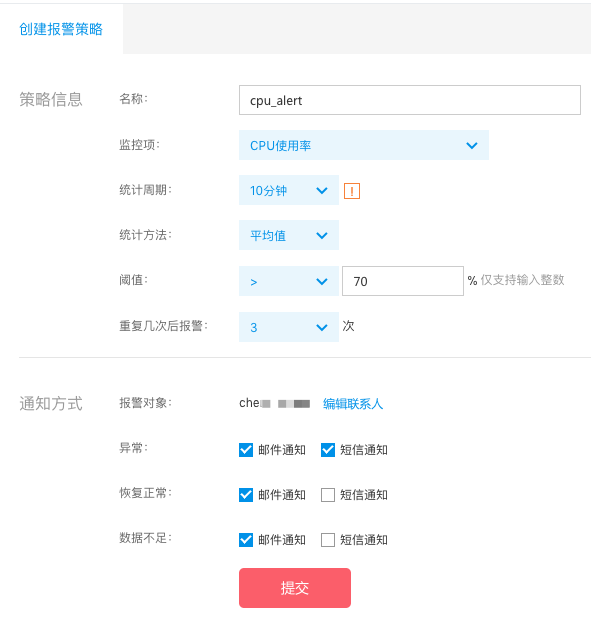The width and height of the screenshot is (591, 623).
Task: Click the orange exclamation warning icon
Action: (x=352, y=191)
